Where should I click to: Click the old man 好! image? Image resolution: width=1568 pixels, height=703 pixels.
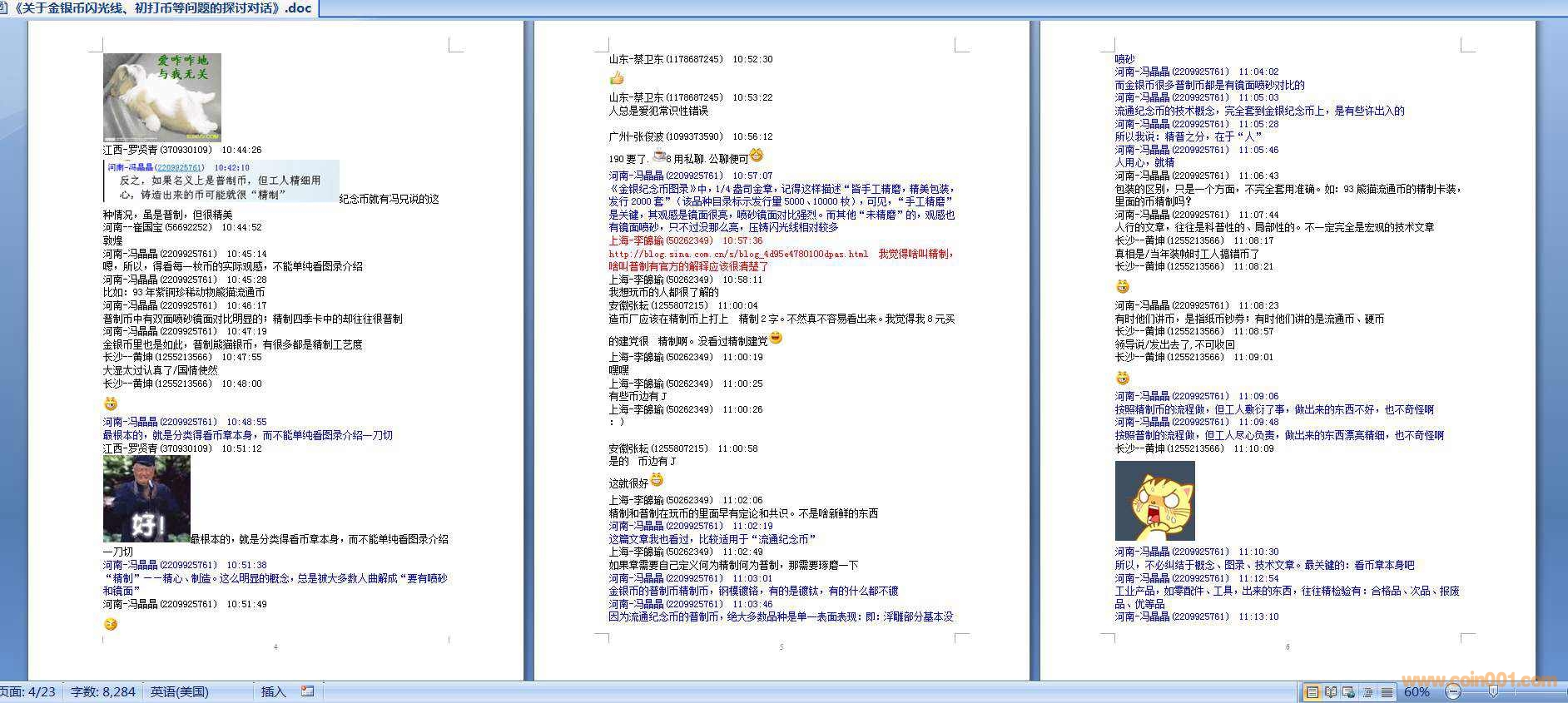click(x=146, y=498)
